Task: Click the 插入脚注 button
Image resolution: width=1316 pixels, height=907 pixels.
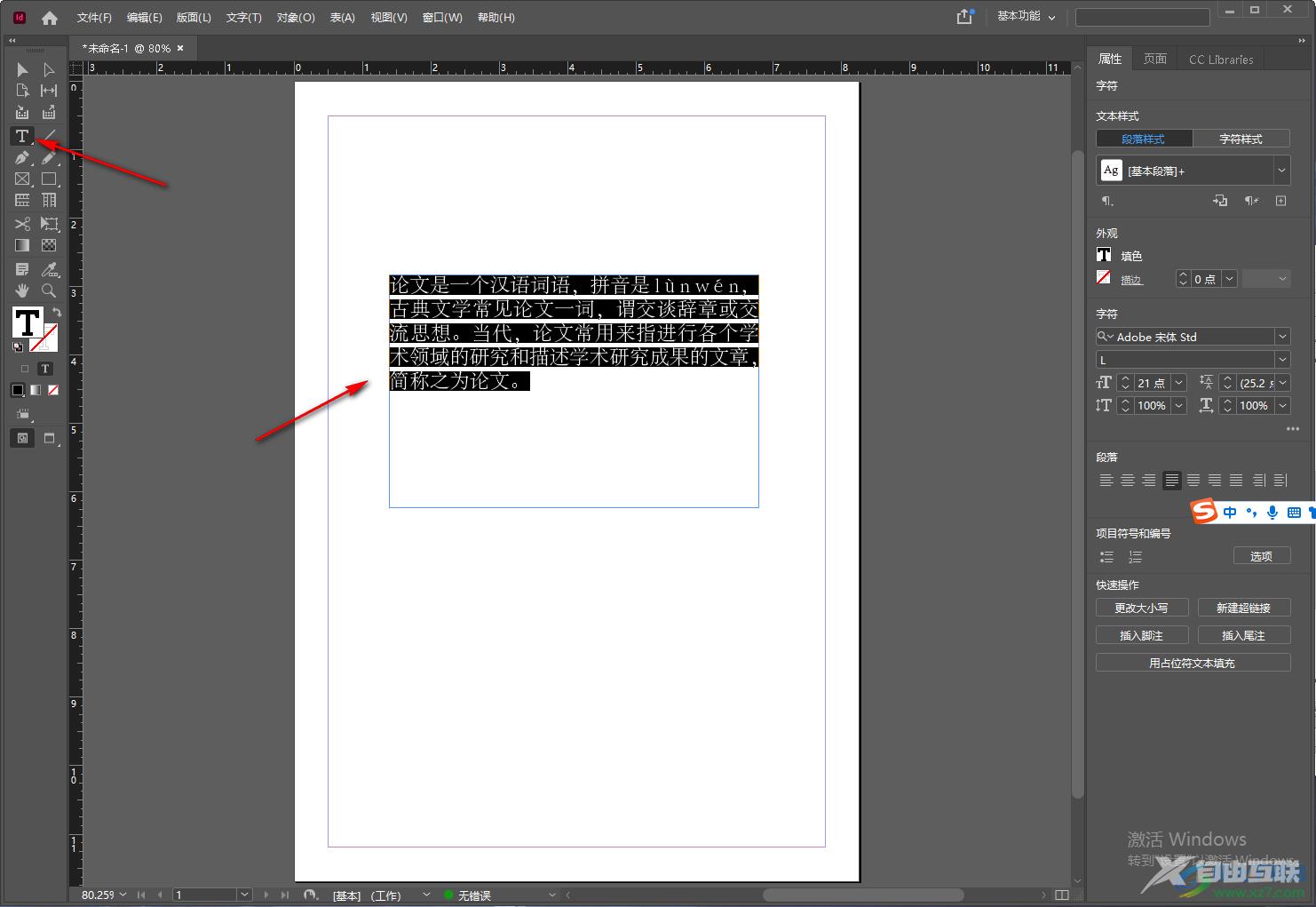Action: click(x=1142, y=635)
